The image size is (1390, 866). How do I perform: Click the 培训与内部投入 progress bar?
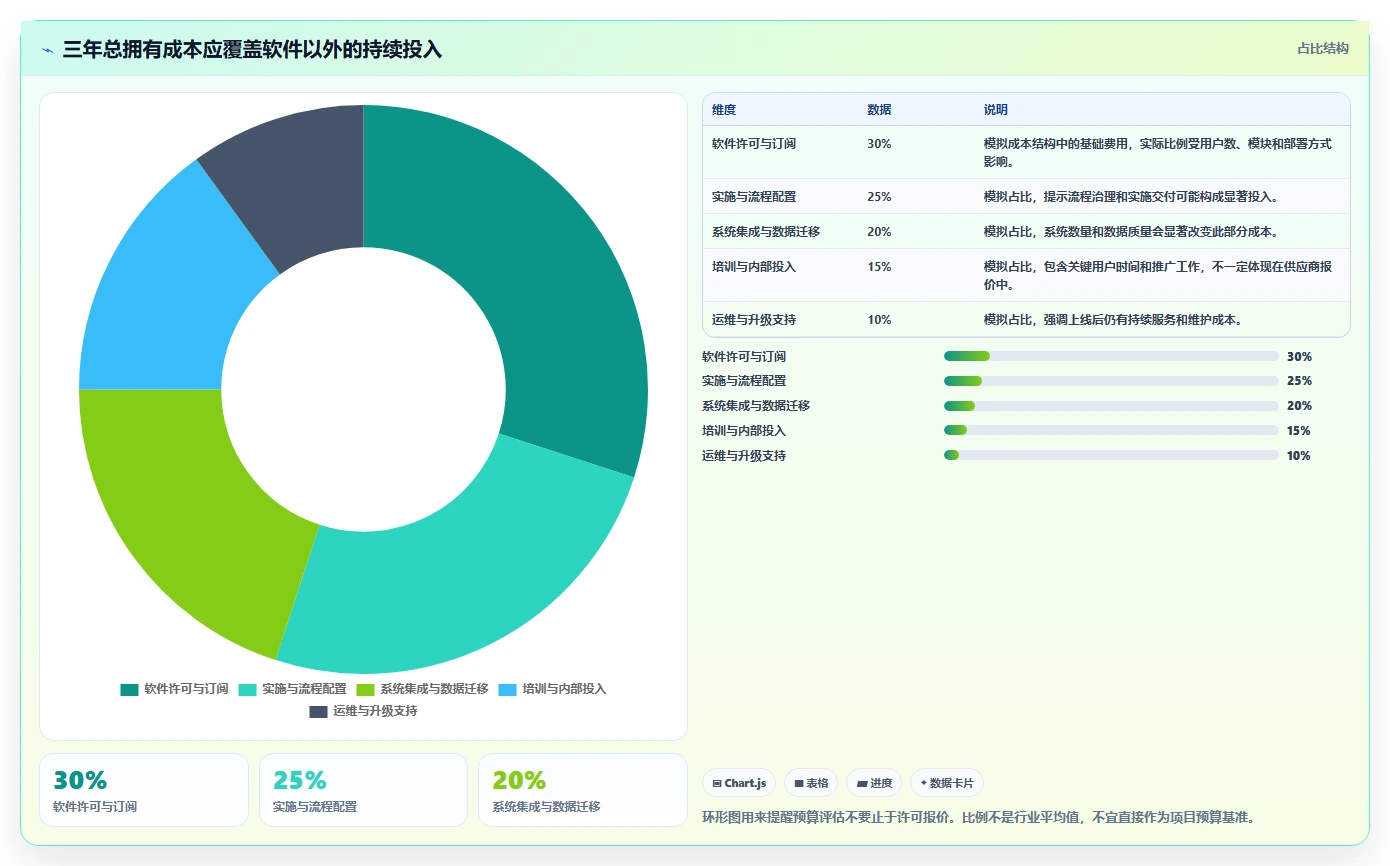point(1111,431)
